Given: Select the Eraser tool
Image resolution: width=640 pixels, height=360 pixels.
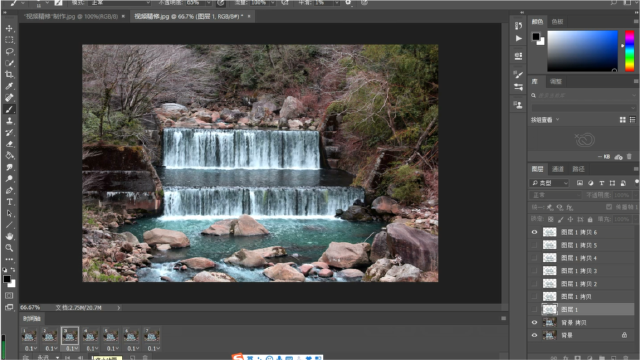Looking at the screenshot, I should pyautogui.click(x=9, y=144).
